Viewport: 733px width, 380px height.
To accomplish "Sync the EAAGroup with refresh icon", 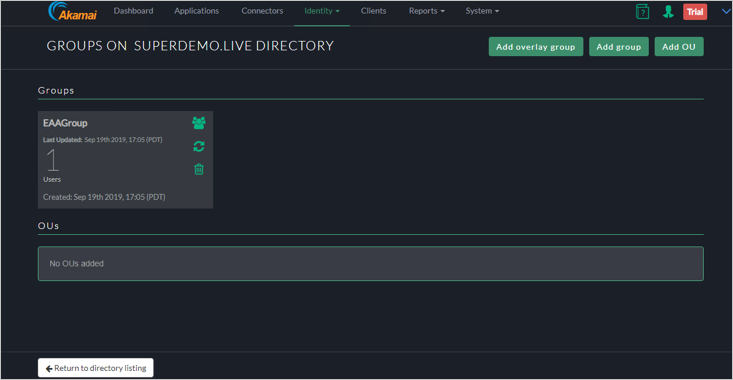I will pos(199,146).
